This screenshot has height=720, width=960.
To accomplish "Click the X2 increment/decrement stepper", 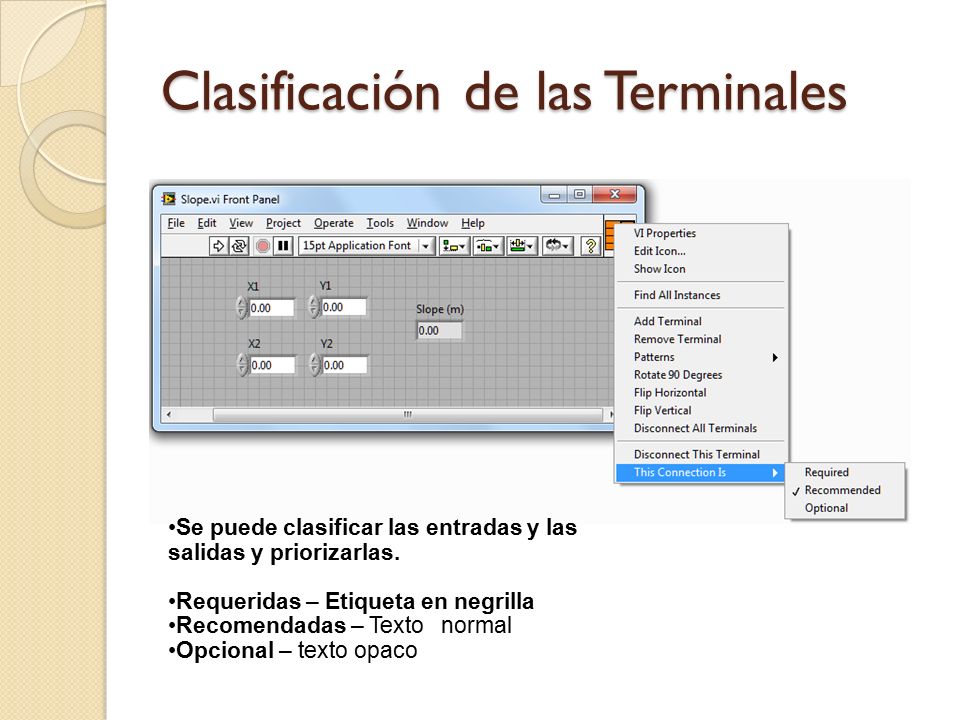I will 242,365.
